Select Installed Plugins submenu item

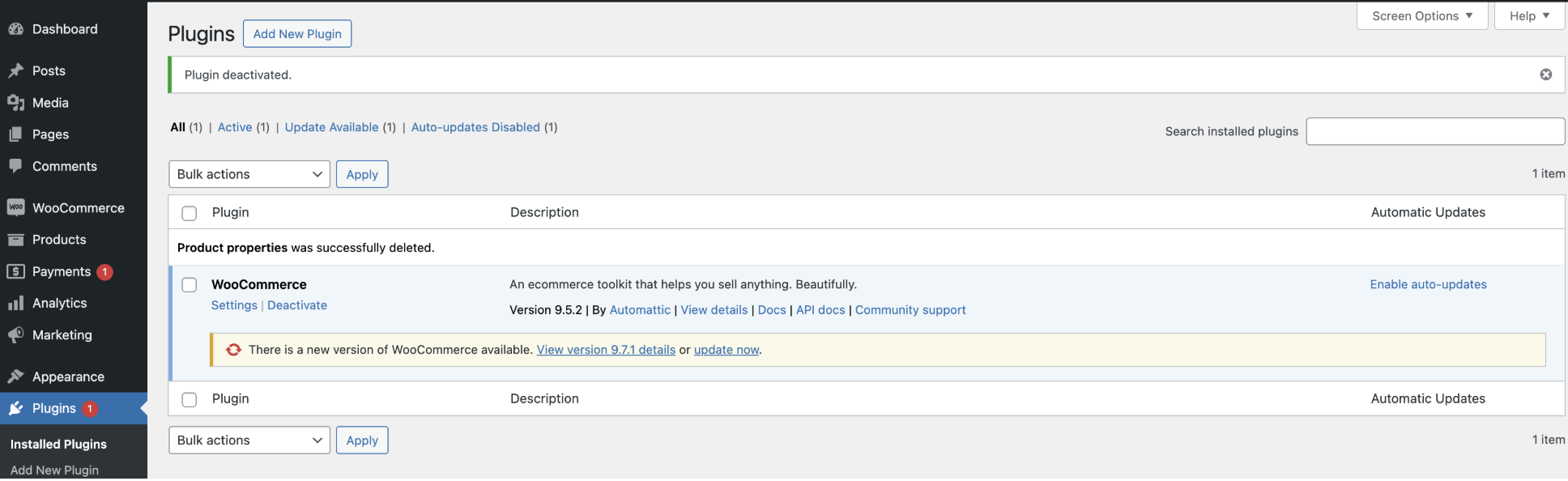(58, 444)
